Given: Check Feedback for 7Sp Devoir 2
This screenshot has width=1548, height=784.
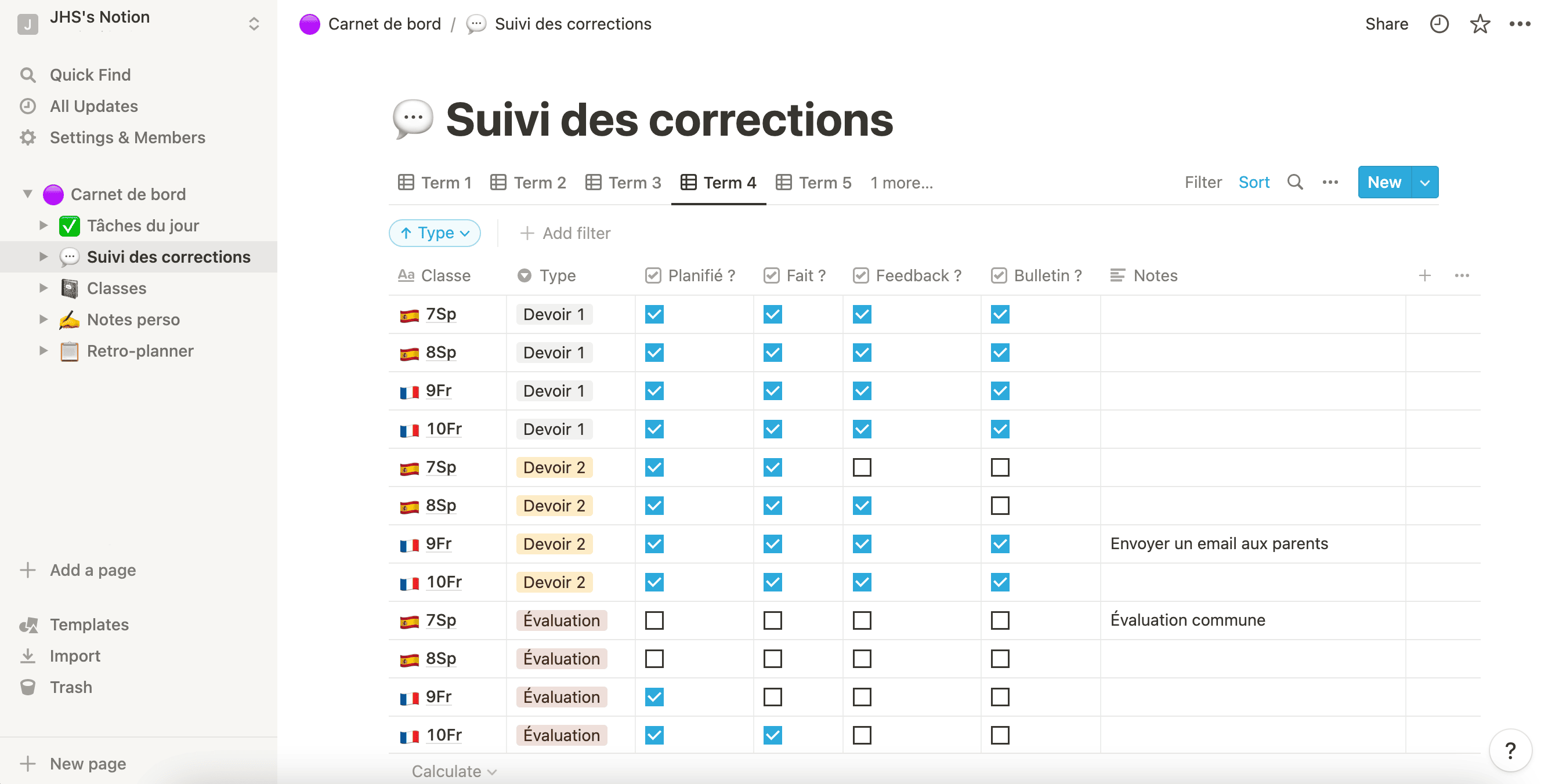Looking at the screenshot, I should (862, 467).
